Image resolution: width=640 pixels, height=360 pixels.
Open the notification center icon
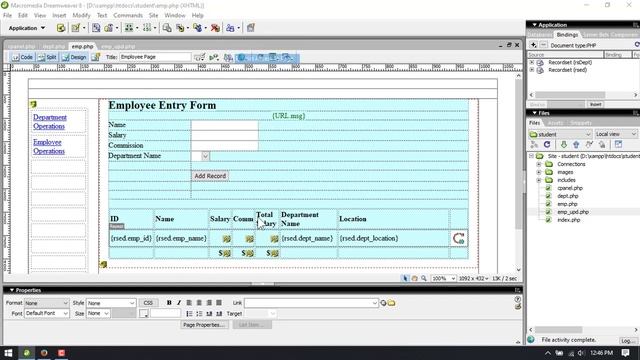(x=626, y=353)
